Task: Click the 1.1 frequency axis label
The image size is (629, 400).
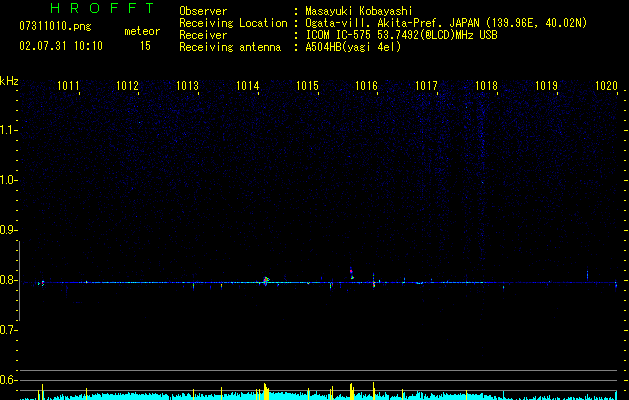Action: pos(8,130)
